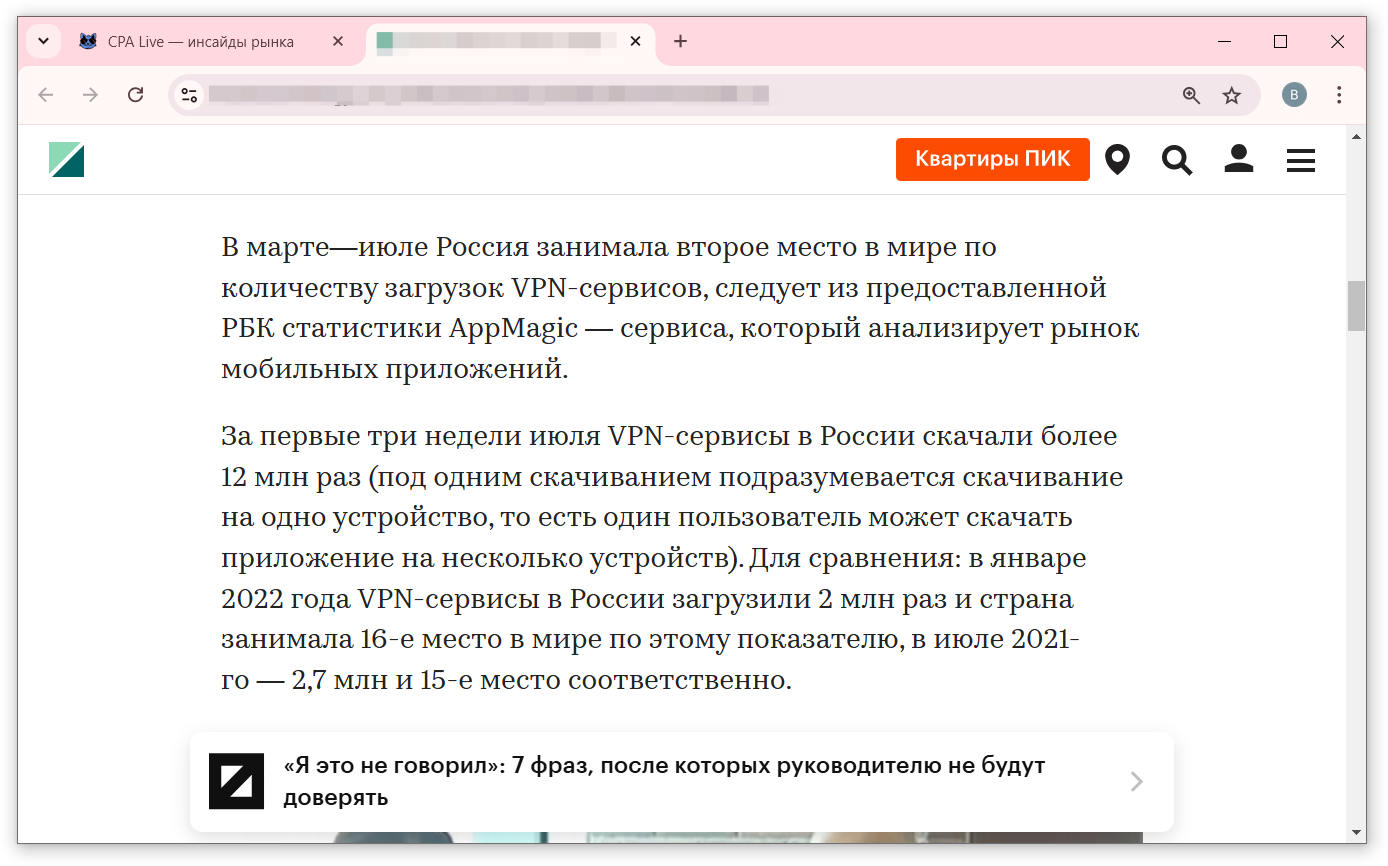Viewport: 1388px width, 866px height.
Task: Click the paragraph starting 'В марте—июле Россия'
Action: point(680,308)
